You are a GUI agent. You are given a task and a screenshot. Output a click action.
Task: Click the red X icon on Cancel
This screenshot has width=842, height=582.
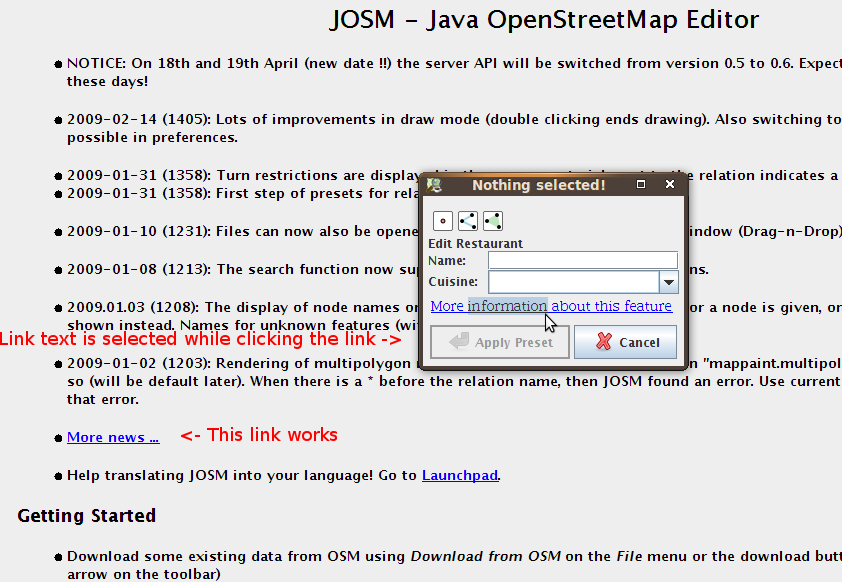pos(604,341)
